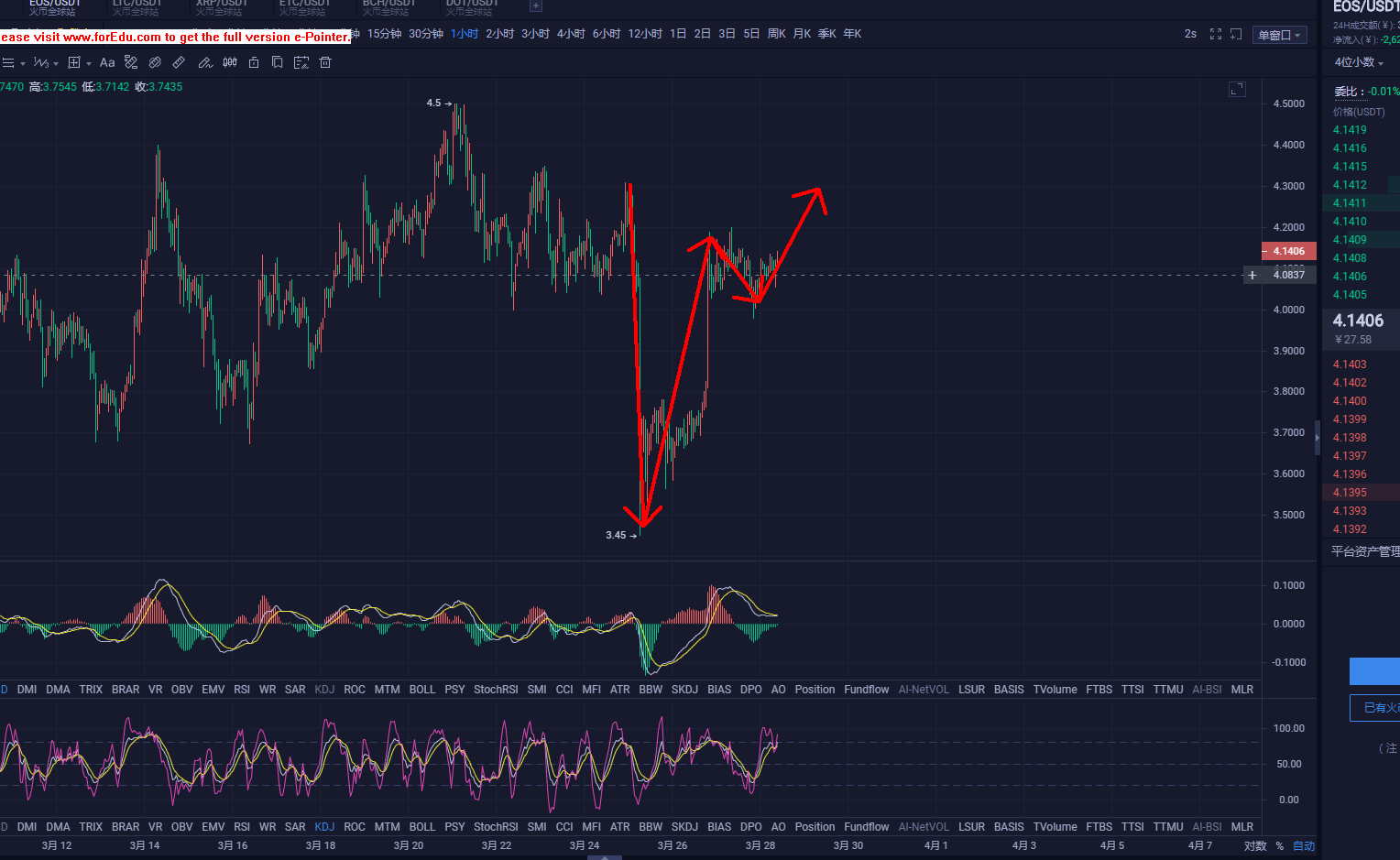The height and width of the screenshot is (860, 1400).
Task: Switch to the BCH/USDT pair tab
Action: 388,7
